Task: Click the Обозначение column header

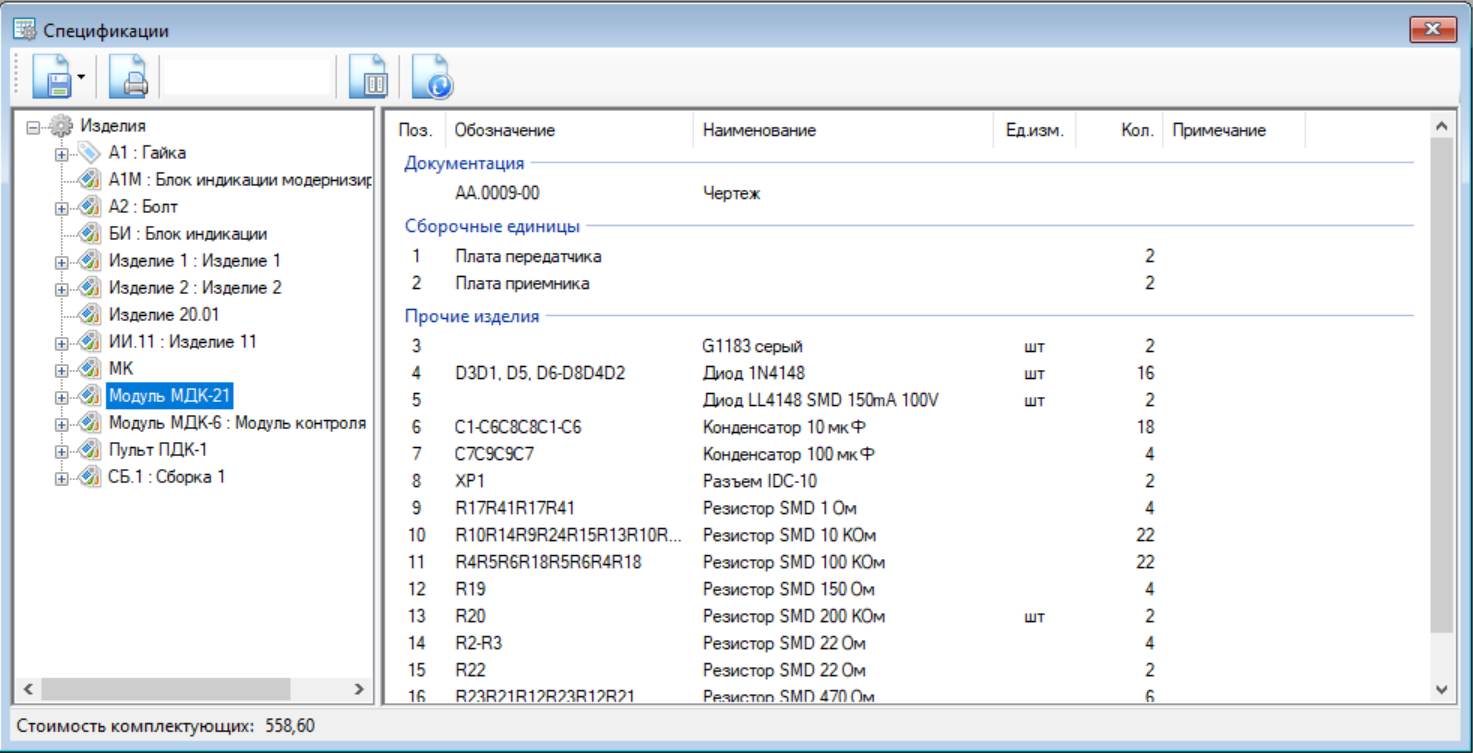Action: (x=569, y=131)
